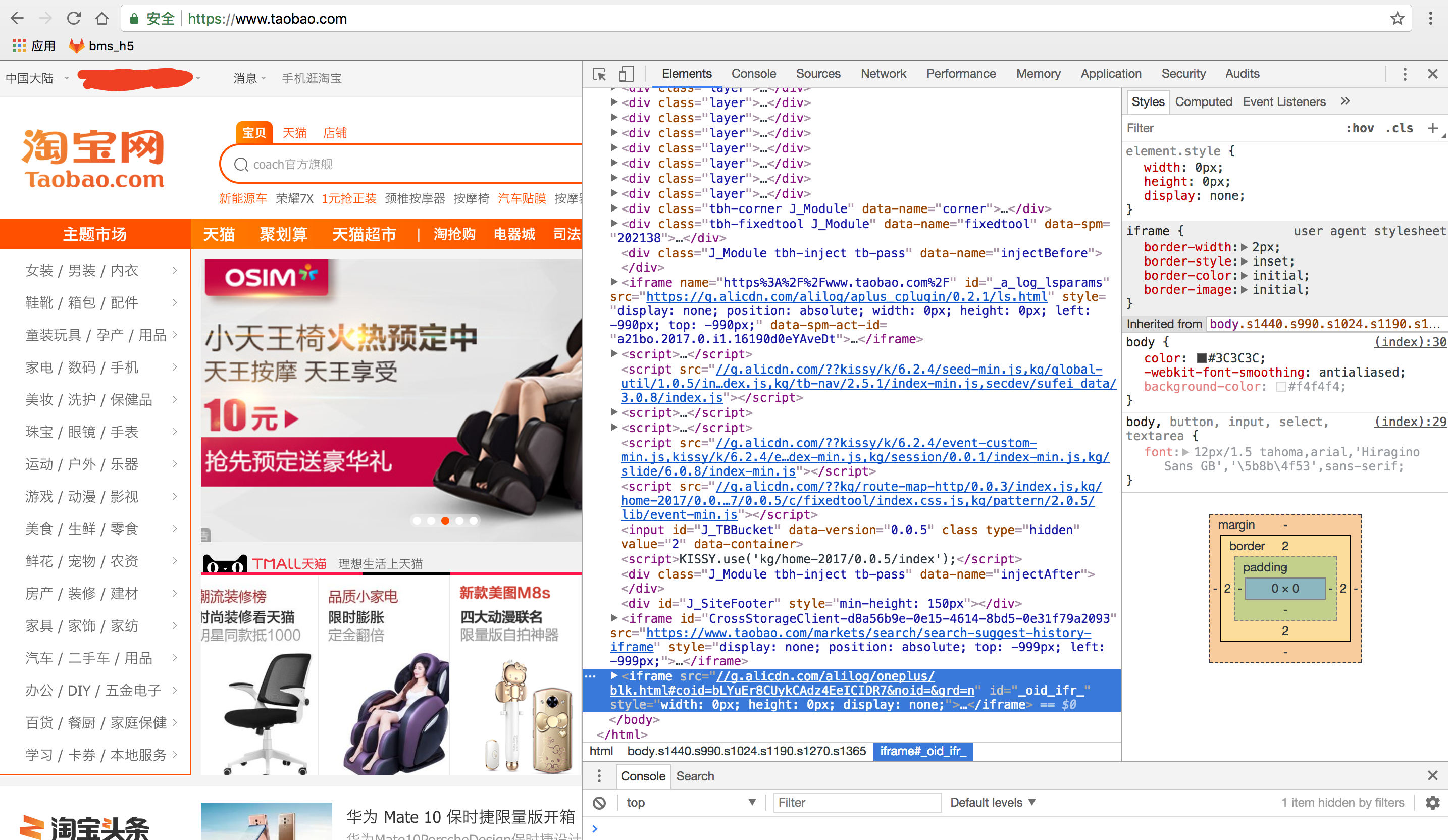Click the Taobao search input field

402,164
